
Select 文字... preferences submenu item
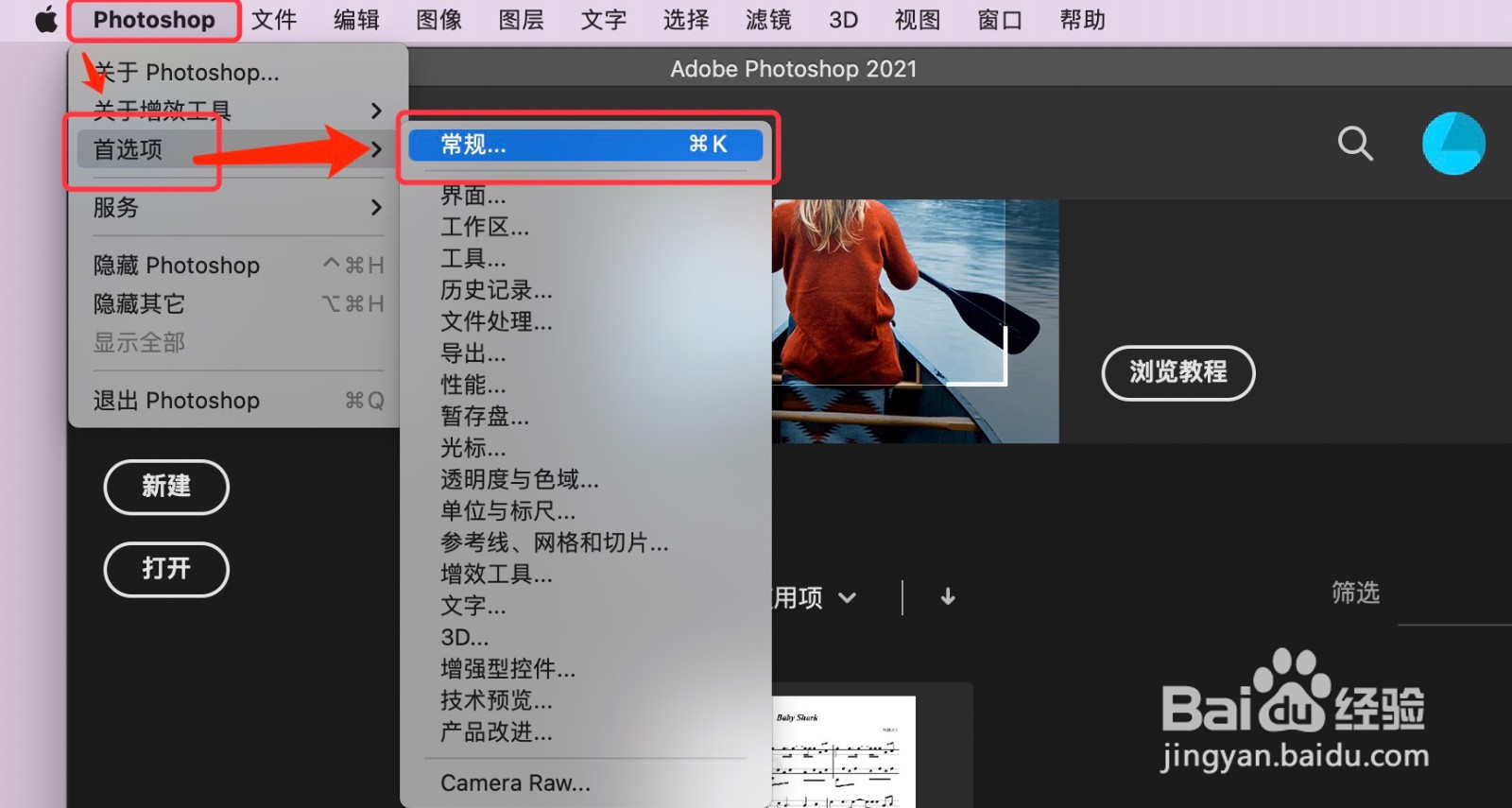pyautogui.click(x=586, y=606)
